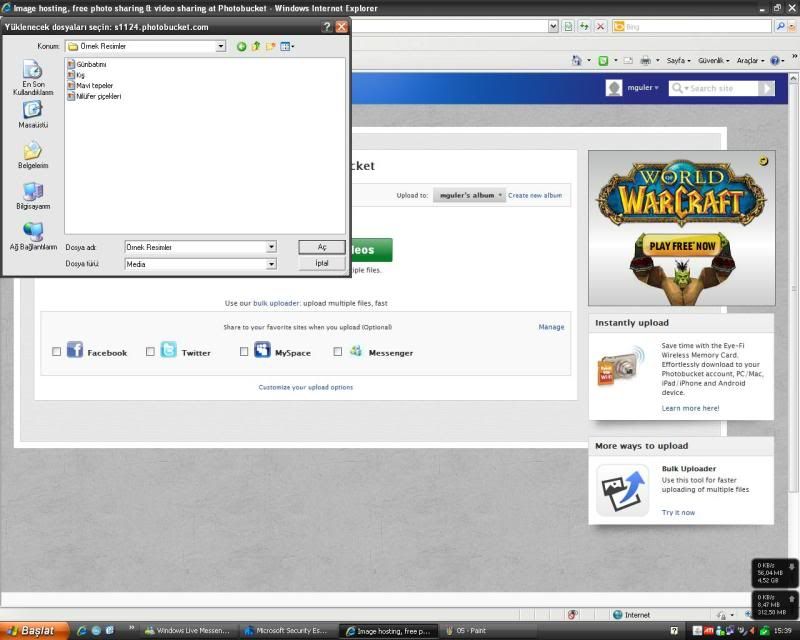
Task: Click Learn more here link
Action: tap(690, 408)
